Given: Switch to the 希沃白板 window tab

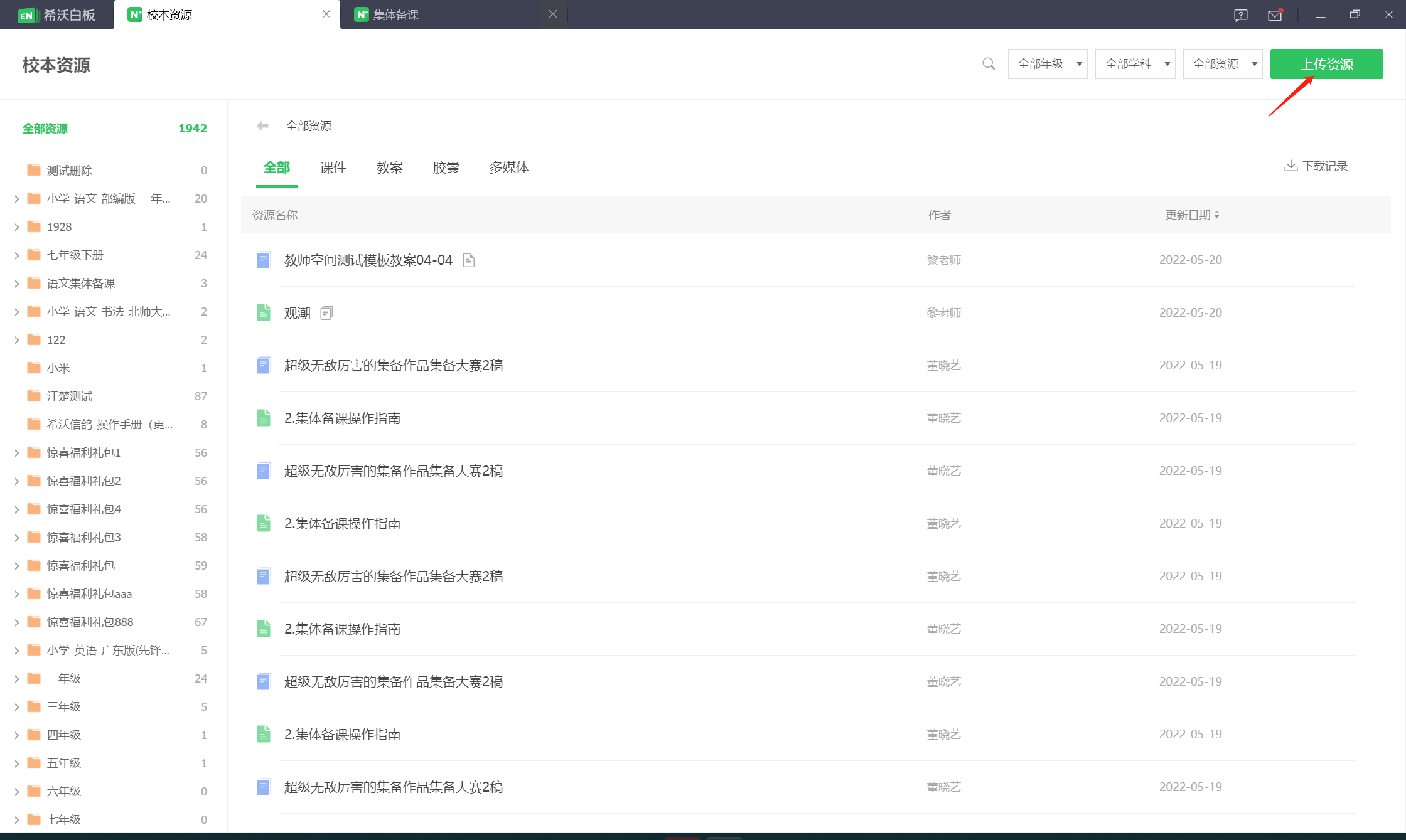Looking at the screenshot, I should 57,14.
